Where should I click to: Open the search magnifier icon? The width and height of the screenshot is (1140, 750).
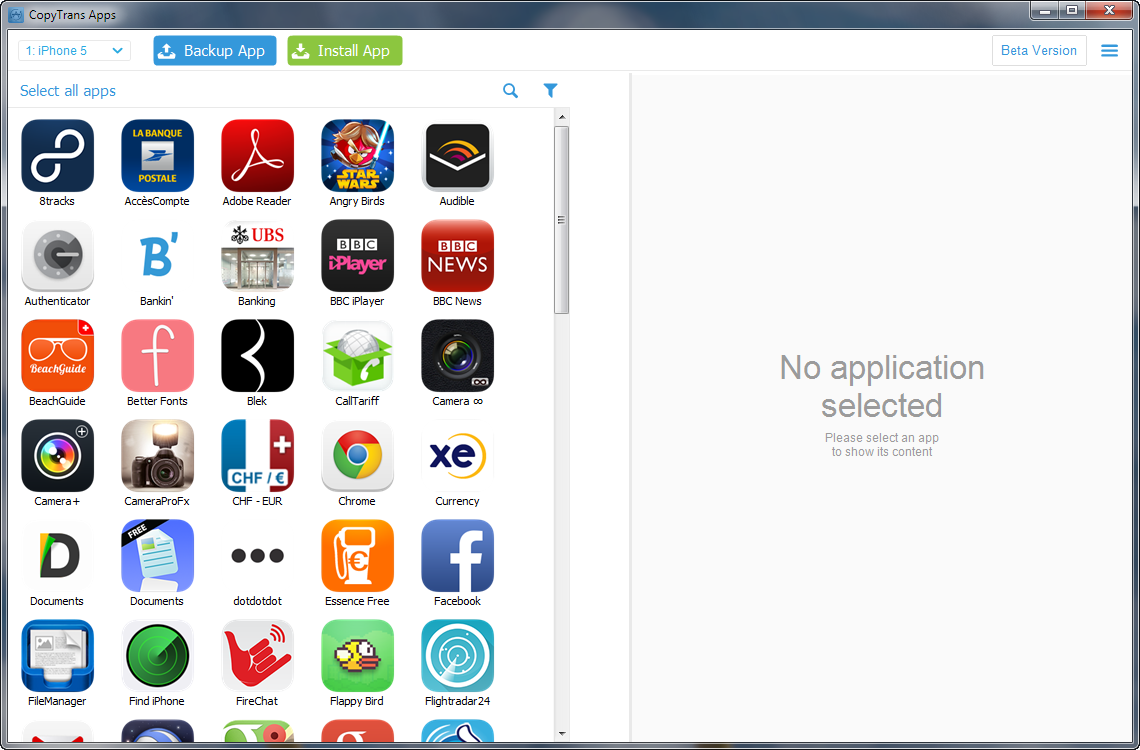(510, 91)
